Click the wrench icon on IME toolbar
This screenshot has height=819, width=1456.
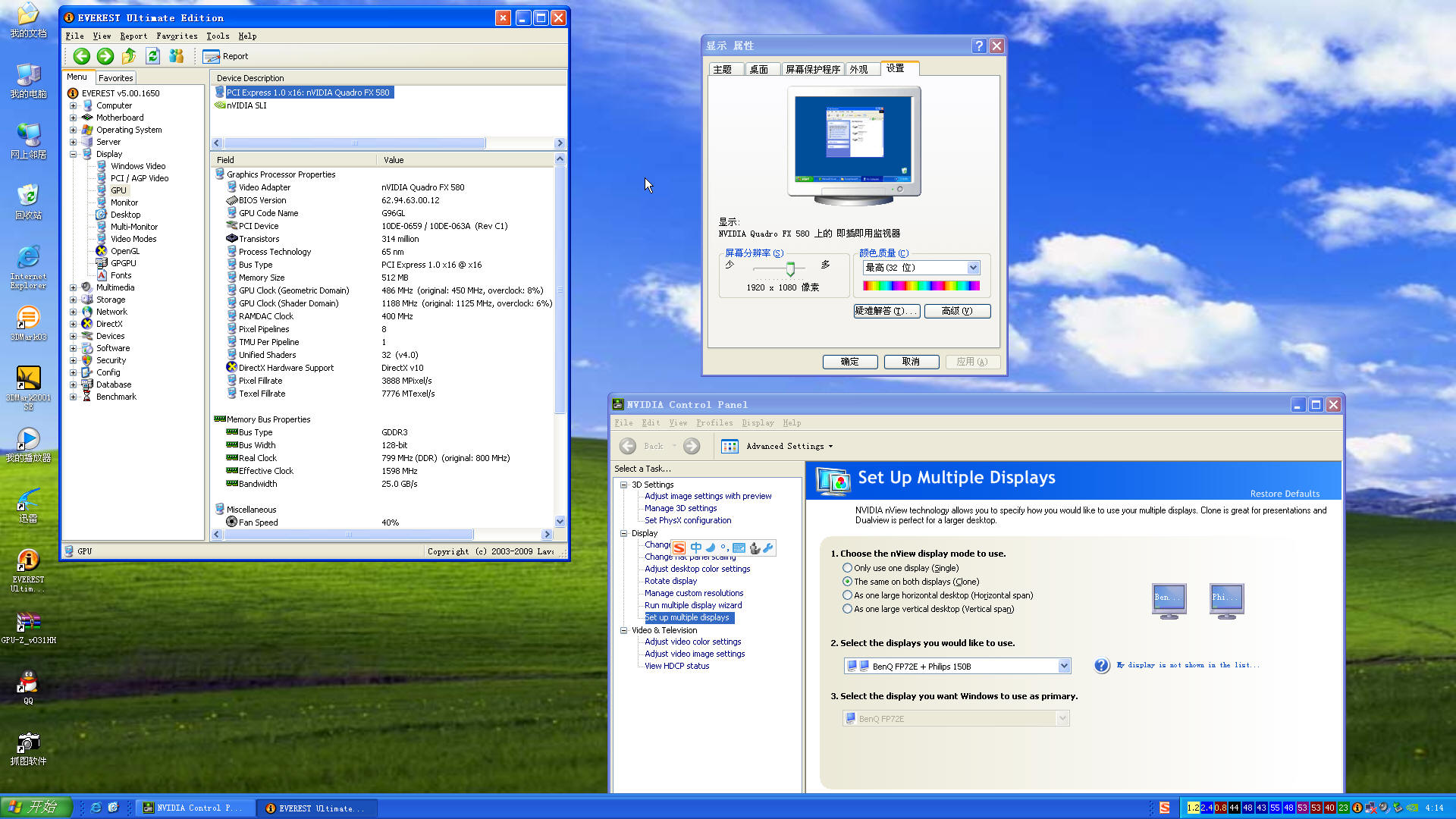pyautogui.click(x=768, y=548)
